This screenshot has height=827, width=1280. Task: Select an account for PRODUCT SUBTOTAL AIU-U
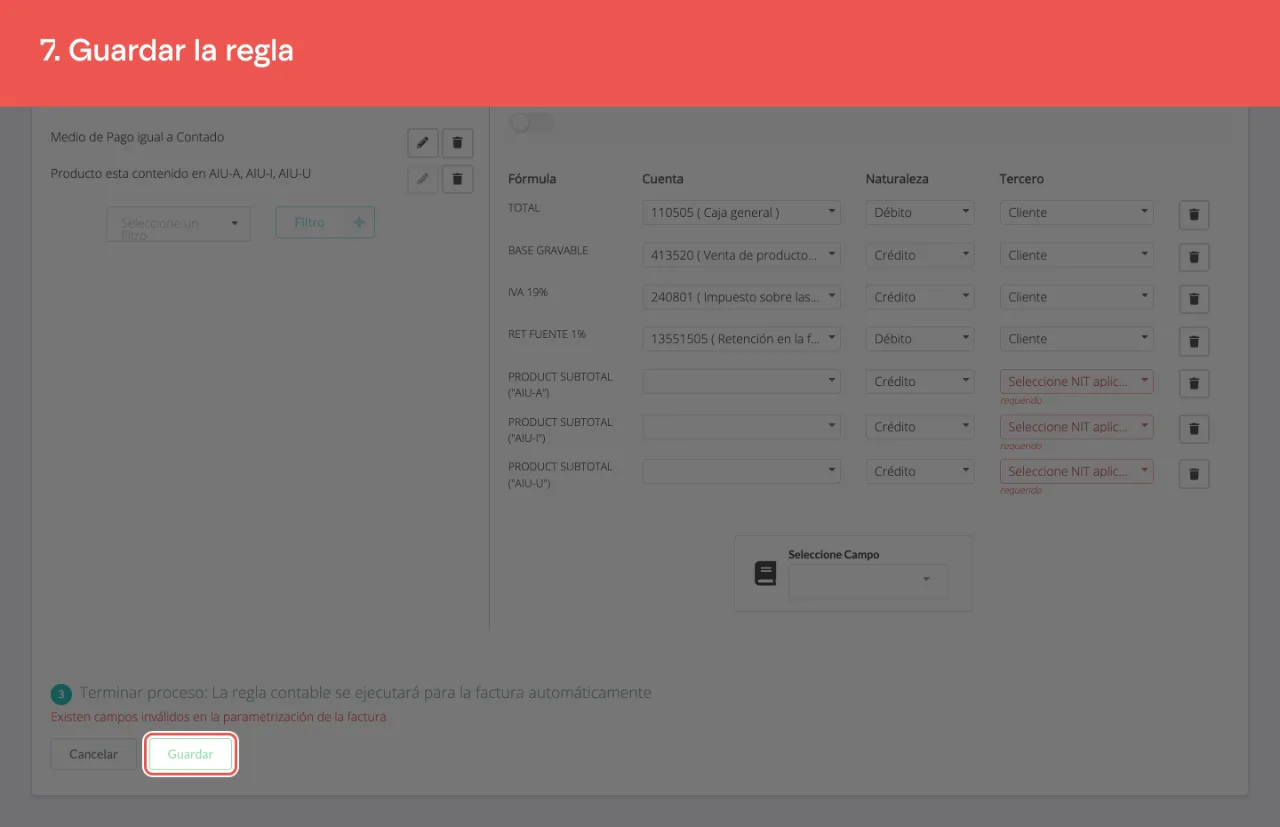pos(742,471)
